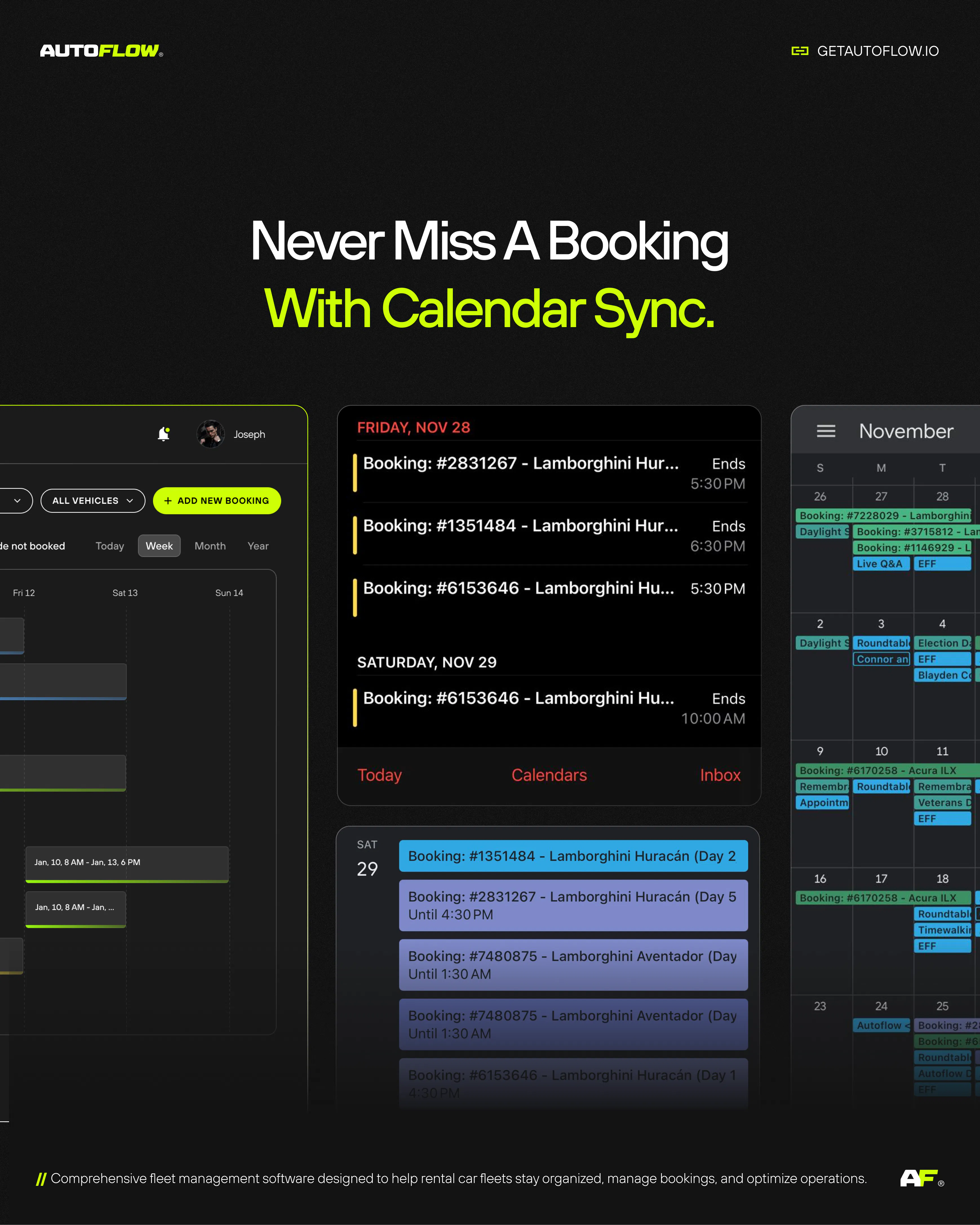Visit the GETAUTOFLOW.IO link
This screenshot has width=980, height=1225.
tap(878, 51)
